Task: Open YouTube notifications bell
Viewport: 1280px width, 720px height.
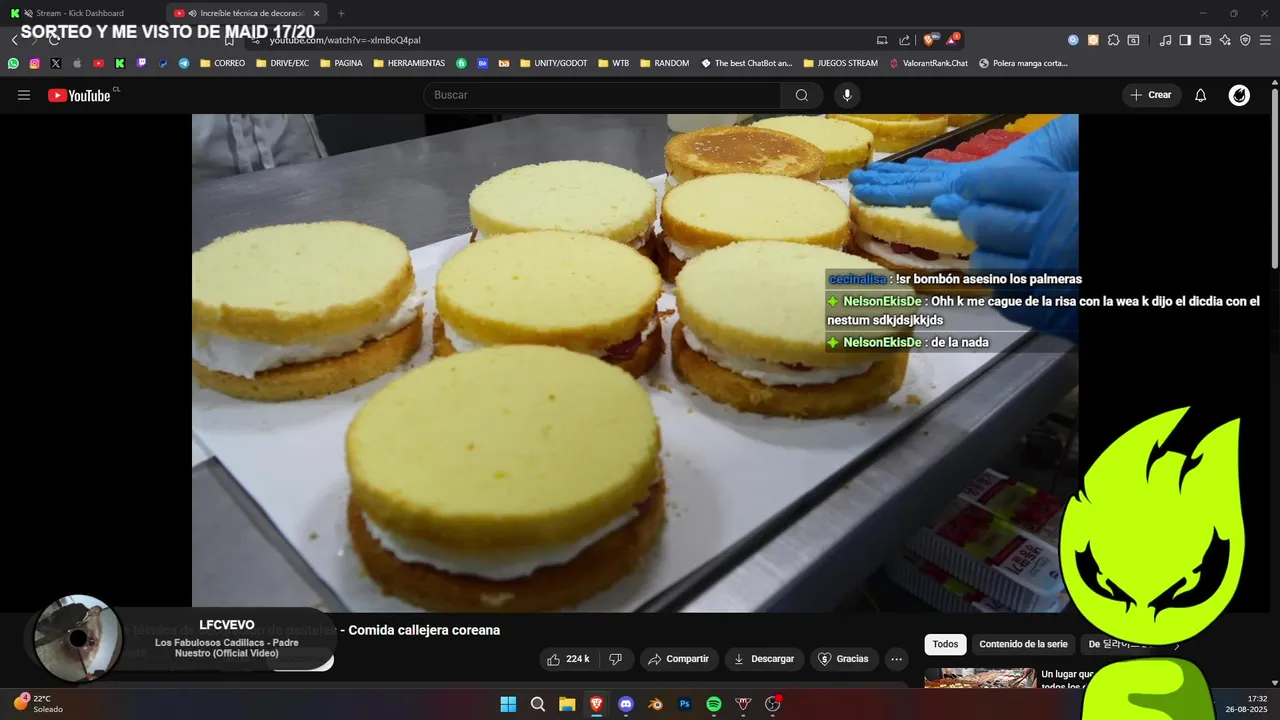Action: click(1201, 95)
